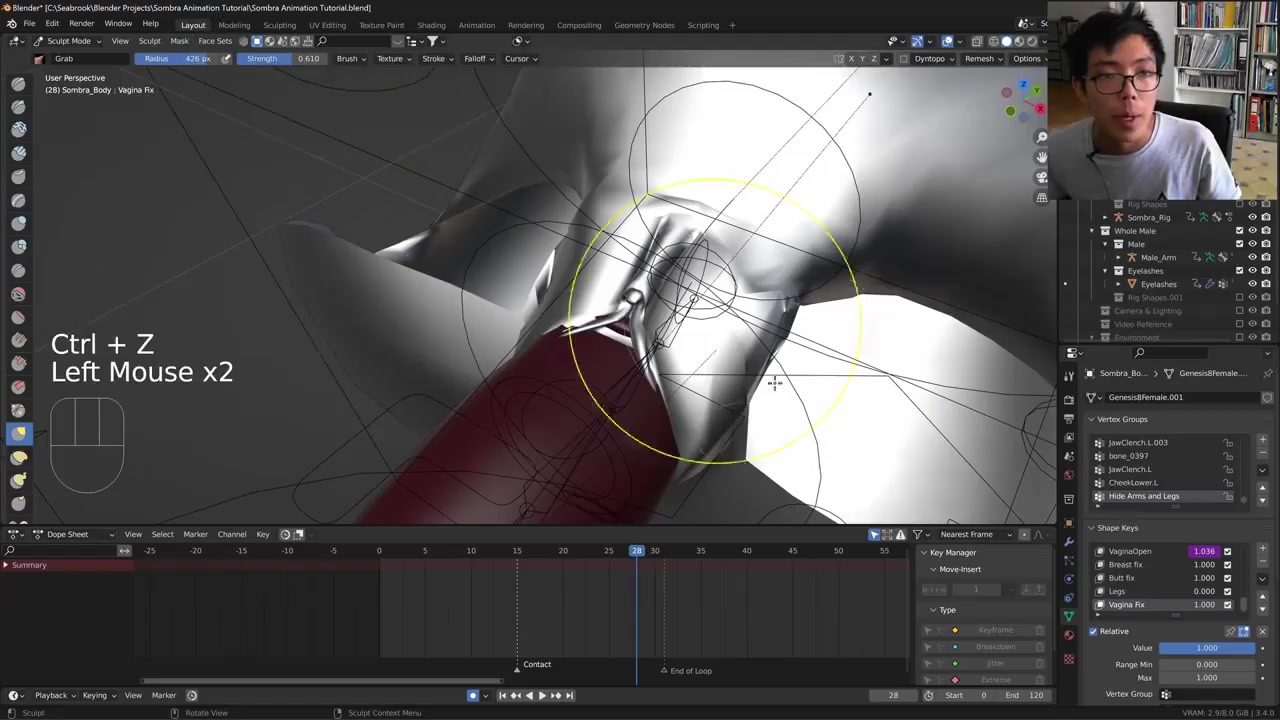
Task: Hide Male_Arm in the outliner
Action: 1252,257
